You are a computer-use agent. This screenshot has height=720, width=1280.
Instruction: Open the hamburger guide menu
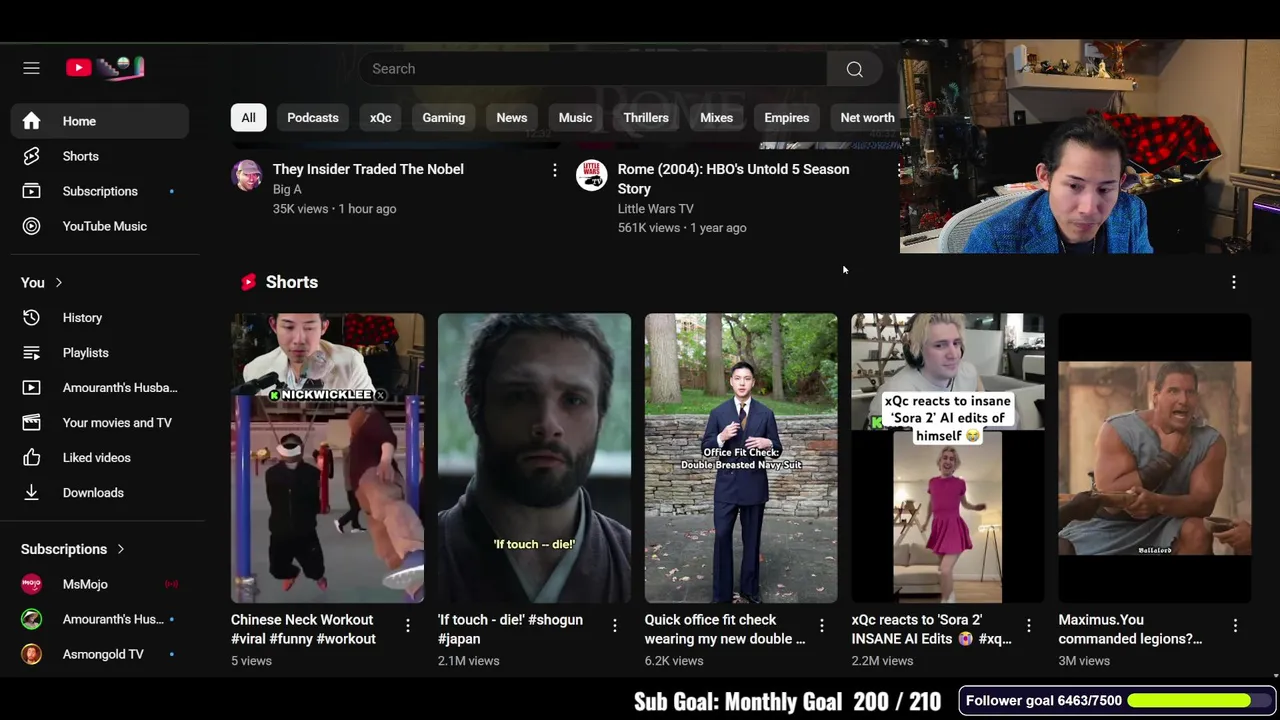[31, 68]
